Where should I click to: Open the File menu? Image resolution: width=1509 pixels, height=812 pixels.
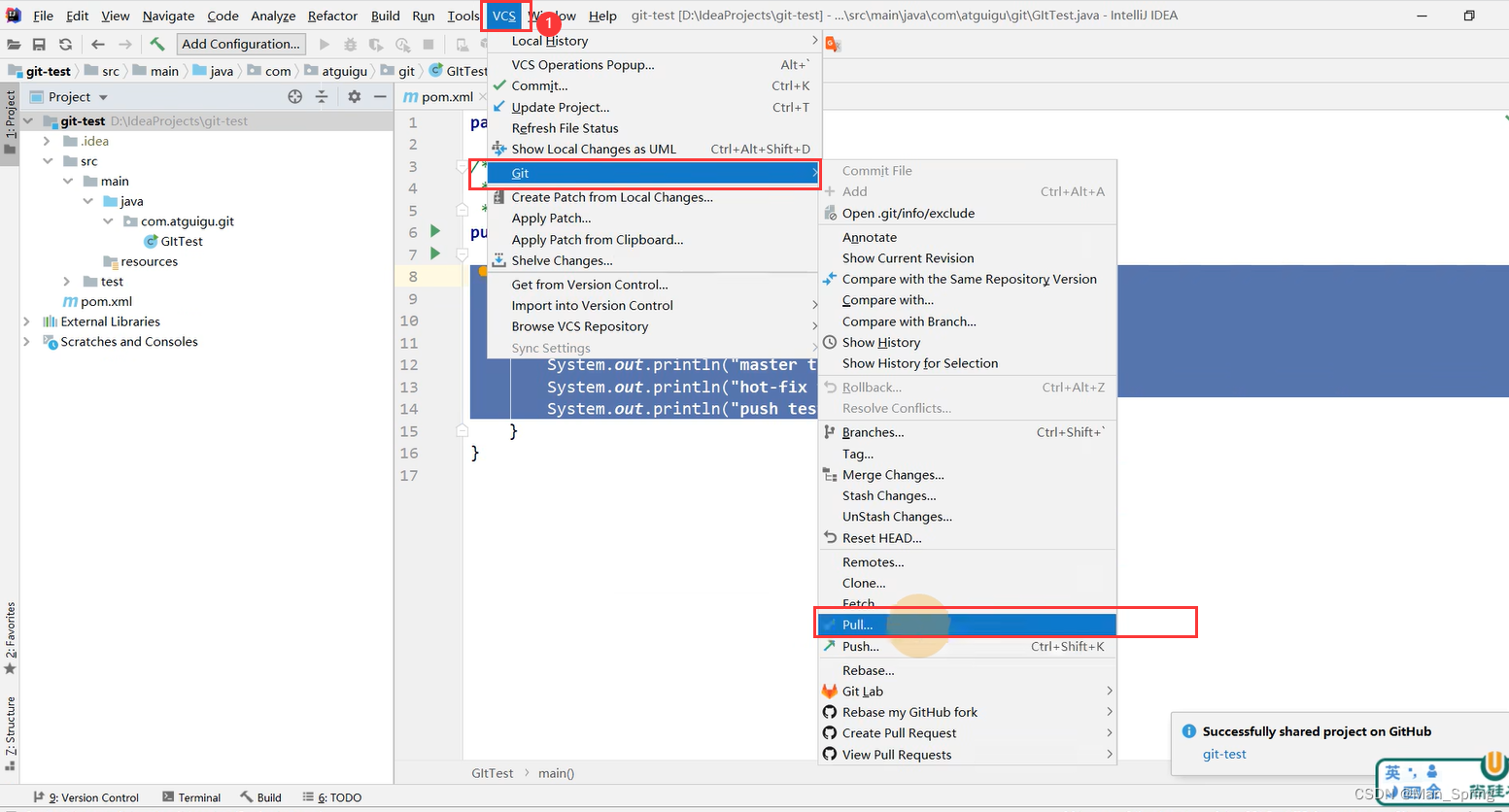[x=44, y=16]
